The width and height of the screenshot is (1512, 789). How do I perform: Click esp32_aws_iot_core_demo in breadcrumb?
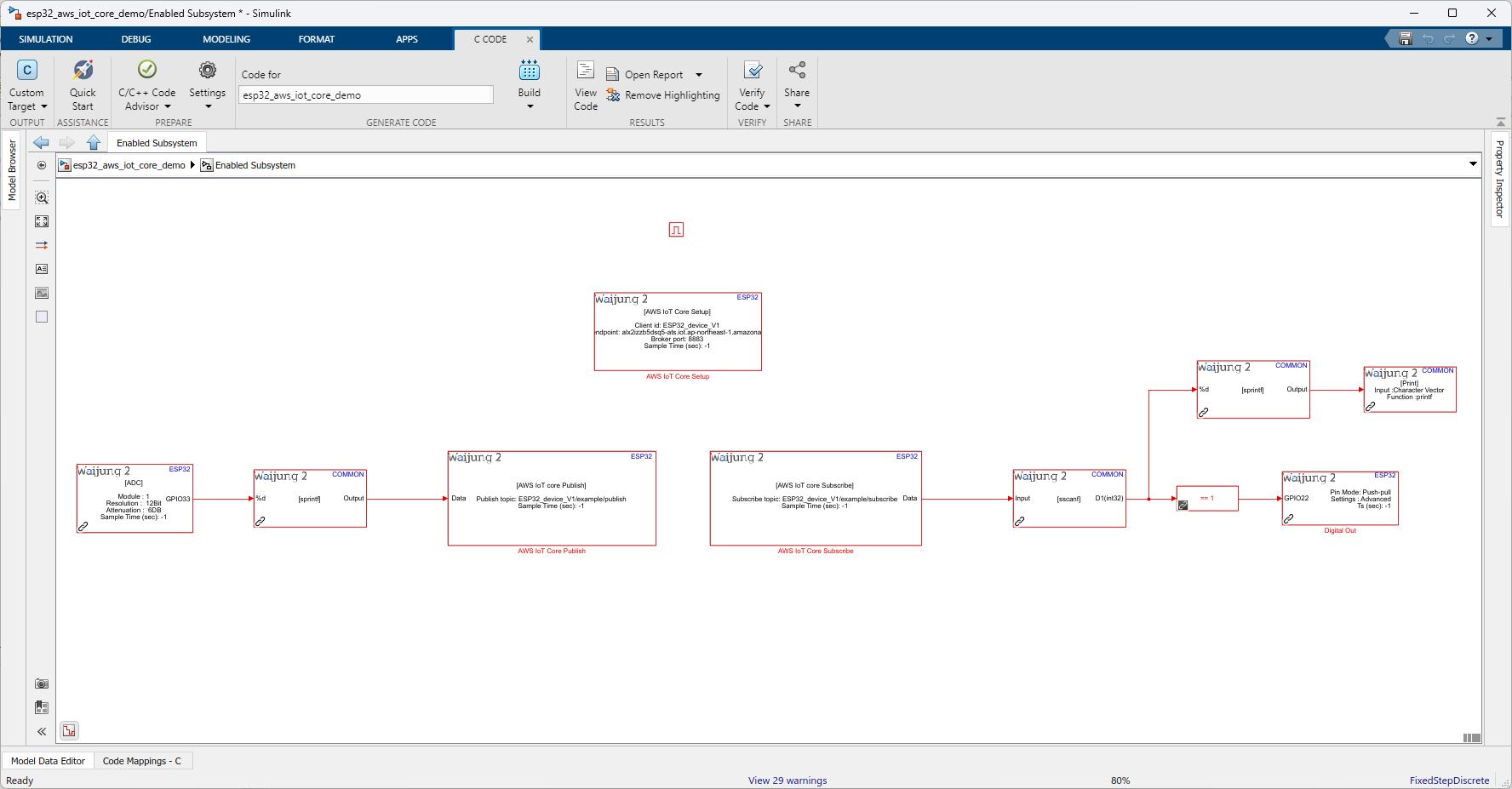pyautogui.click(x=129, y=165)
